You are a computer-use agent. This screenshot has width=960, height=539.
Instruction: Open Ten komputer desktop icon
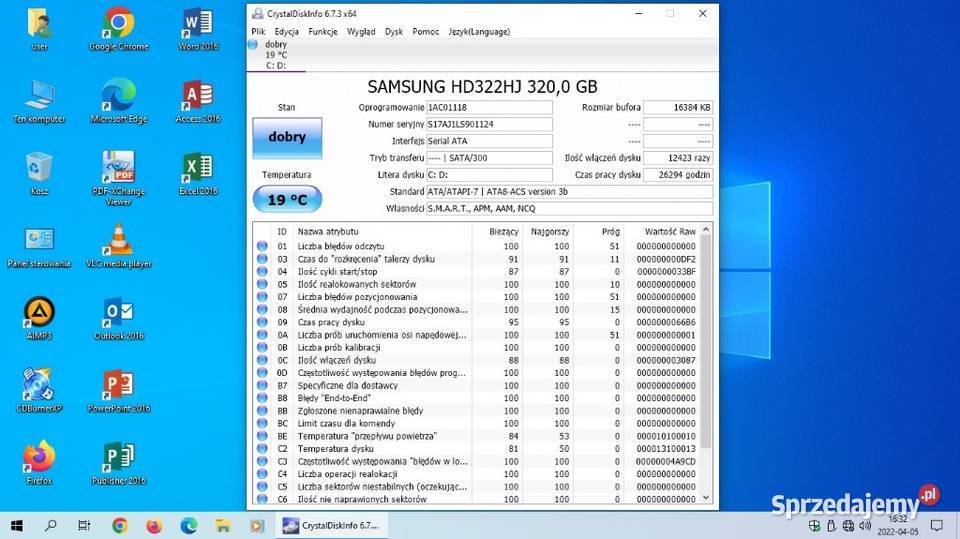39,101
